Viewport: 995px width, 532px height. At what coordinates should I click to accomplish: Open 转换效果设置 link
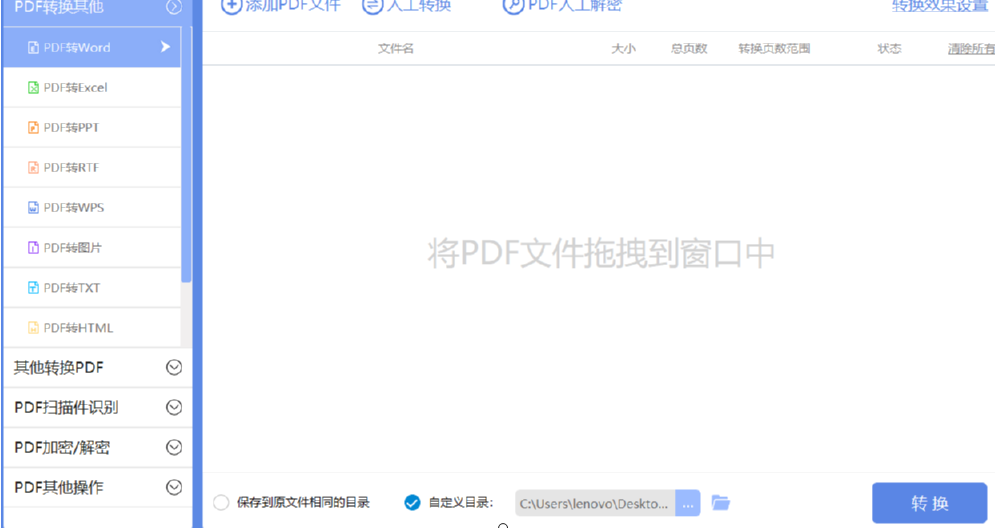[x=940, y=6]
